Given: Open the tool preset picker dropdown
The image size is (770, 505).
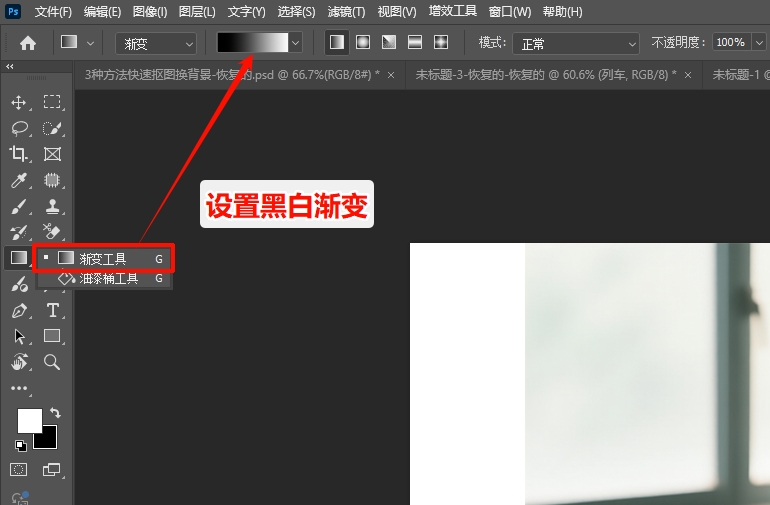Looking at the screenshot, I should (x=90, y=43).
